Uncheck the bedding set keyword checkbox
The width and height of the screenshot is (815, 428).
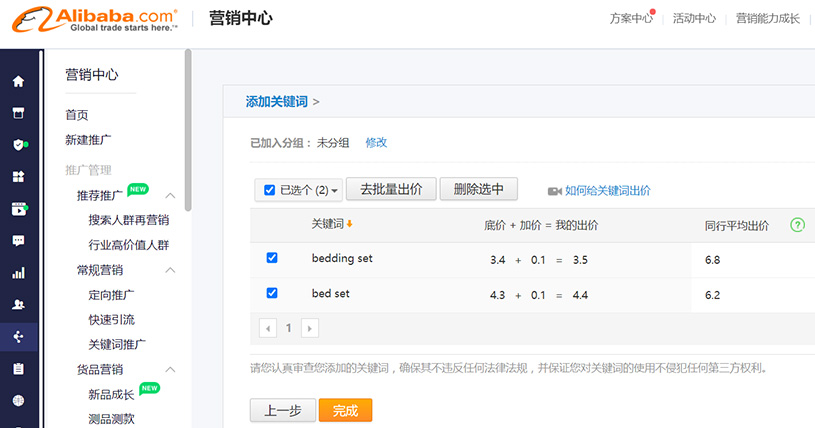(x=272, y=257)
